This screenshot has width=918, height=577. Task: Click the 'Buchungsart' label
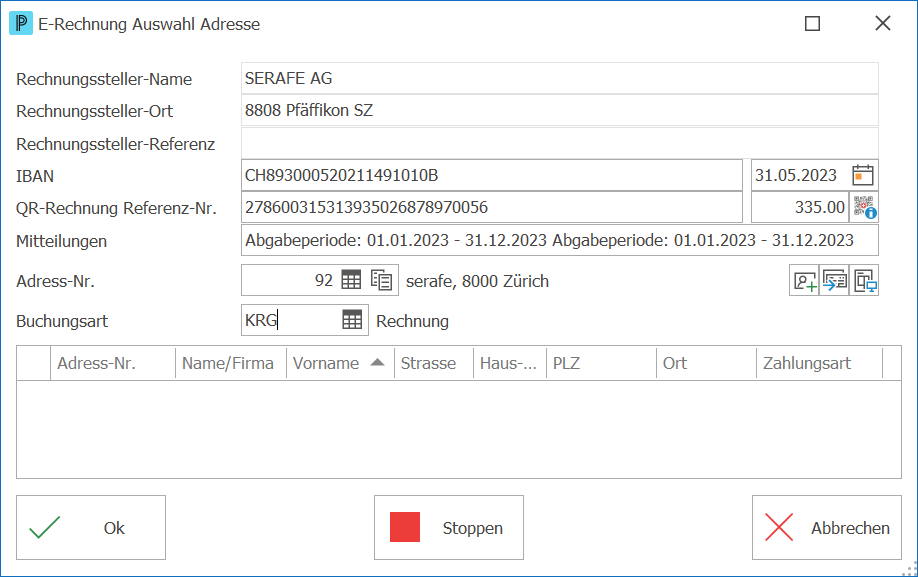coord(62,321)
